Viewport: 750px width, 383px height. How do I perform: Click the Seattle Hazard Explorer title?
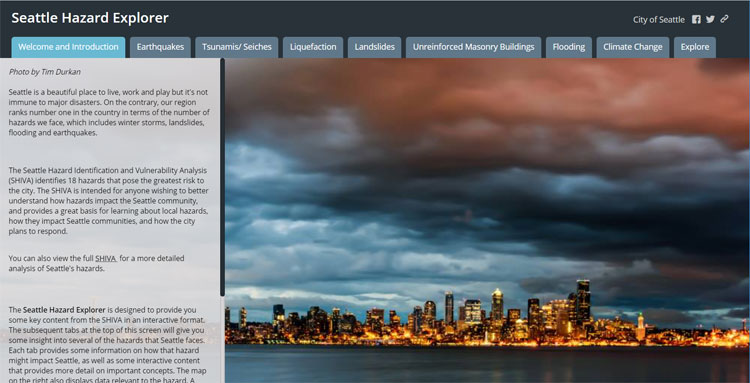(x=90, y=18)
